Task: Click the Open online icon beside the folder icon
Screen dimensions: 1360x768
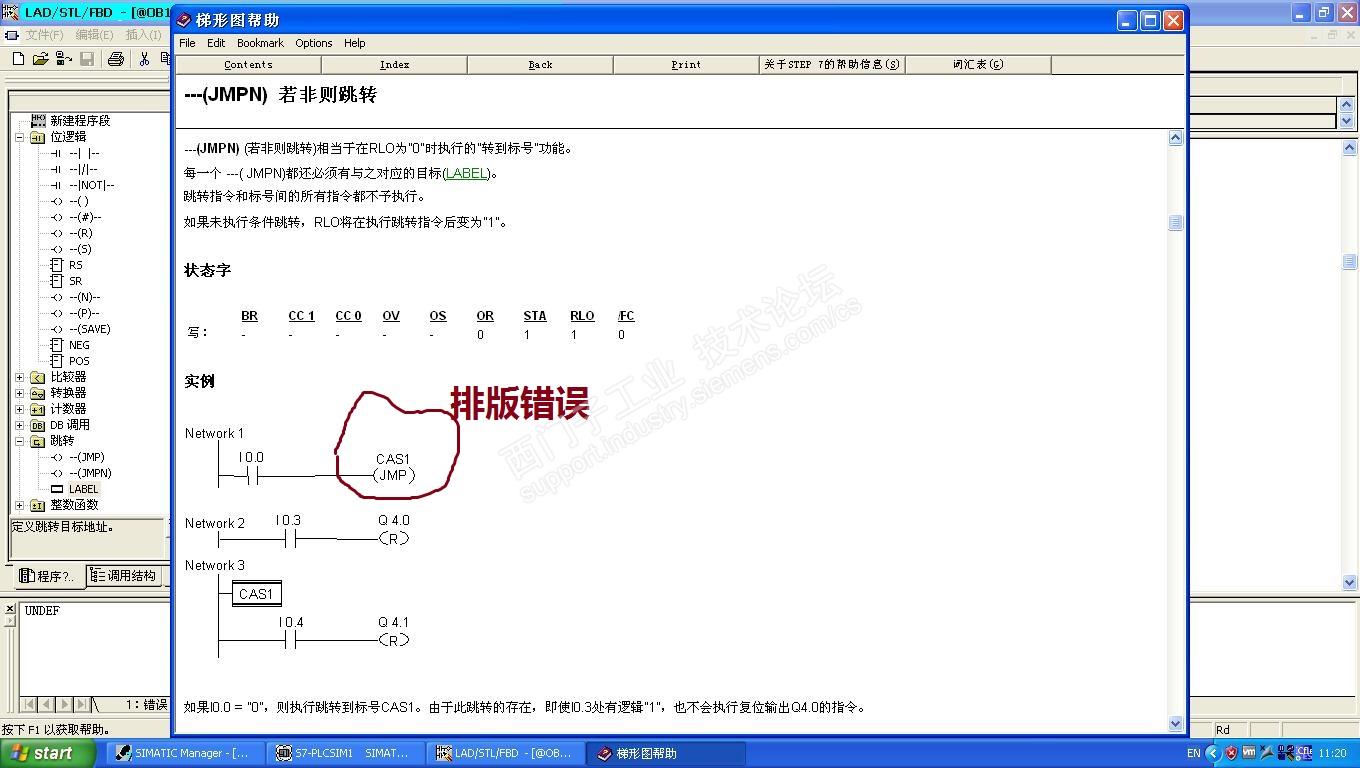Action: [63, 59]
